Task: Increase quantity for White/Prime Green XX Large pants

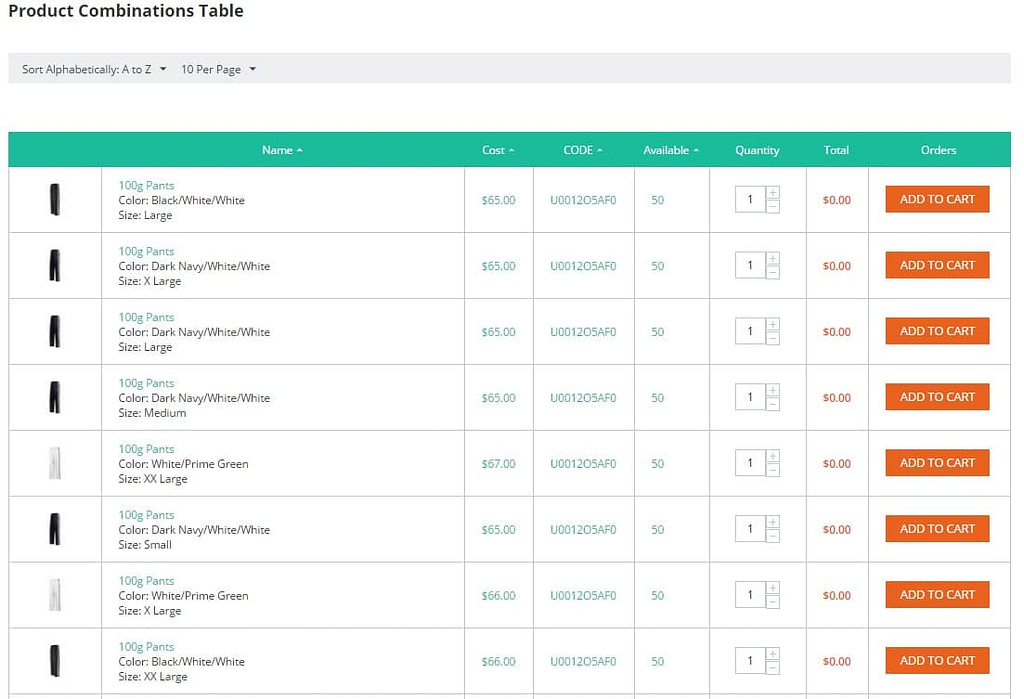Action: tap(773, 457)
